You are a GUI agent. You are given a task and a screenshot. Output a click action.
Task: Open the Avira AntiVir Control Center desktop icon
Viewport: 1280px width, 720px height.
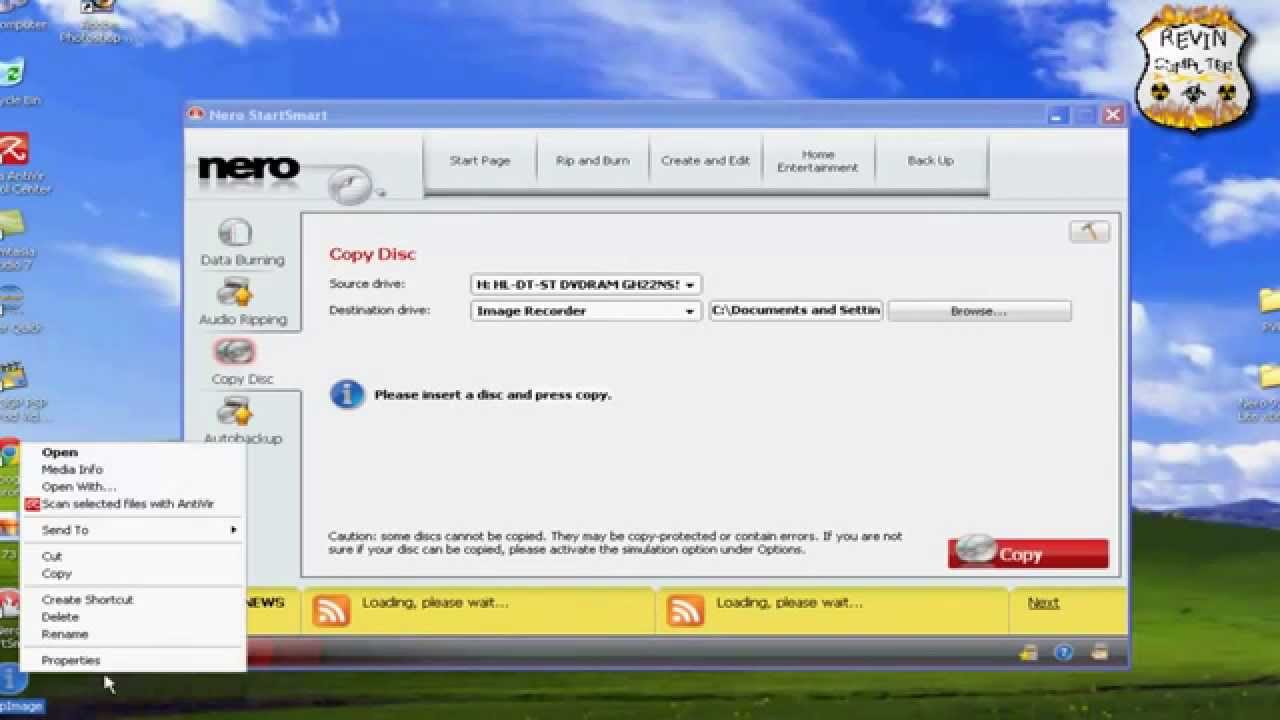click(x=13, y=149)
